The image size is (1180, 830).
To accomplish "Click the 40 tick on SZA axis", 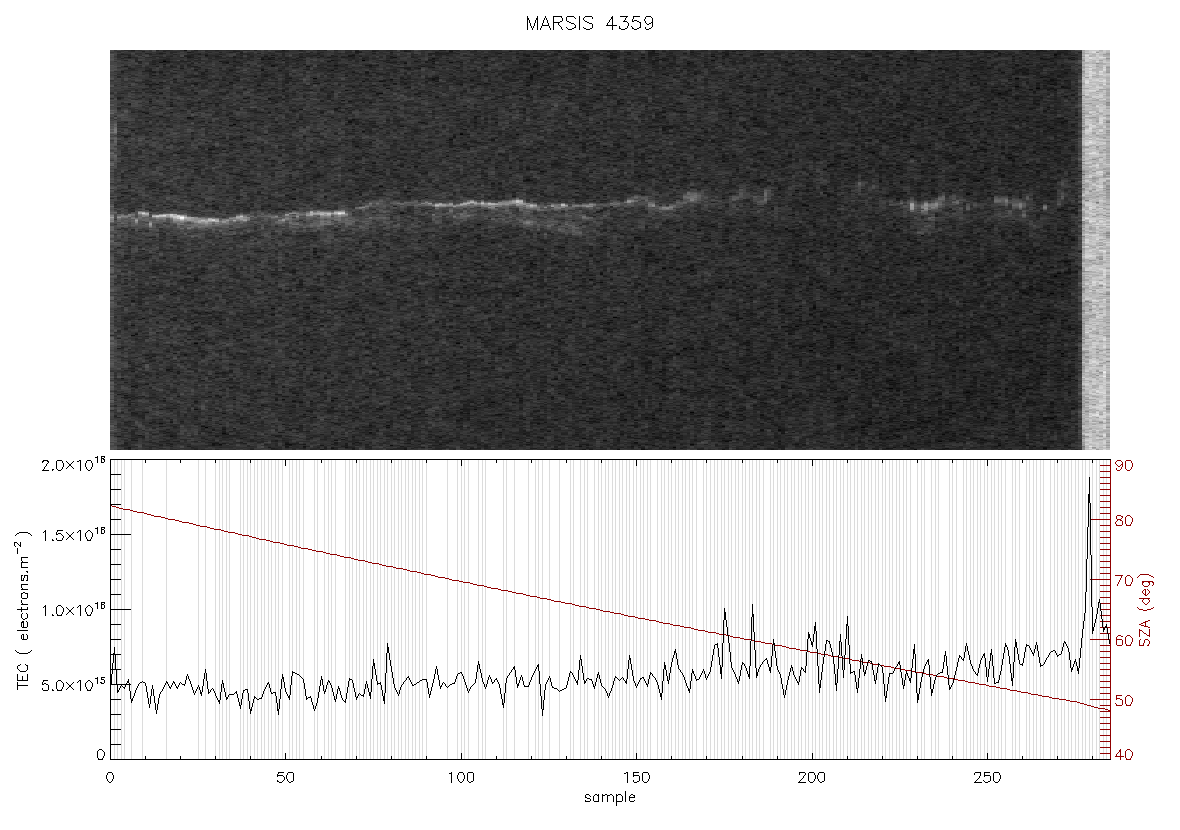I will point(1124,755).
